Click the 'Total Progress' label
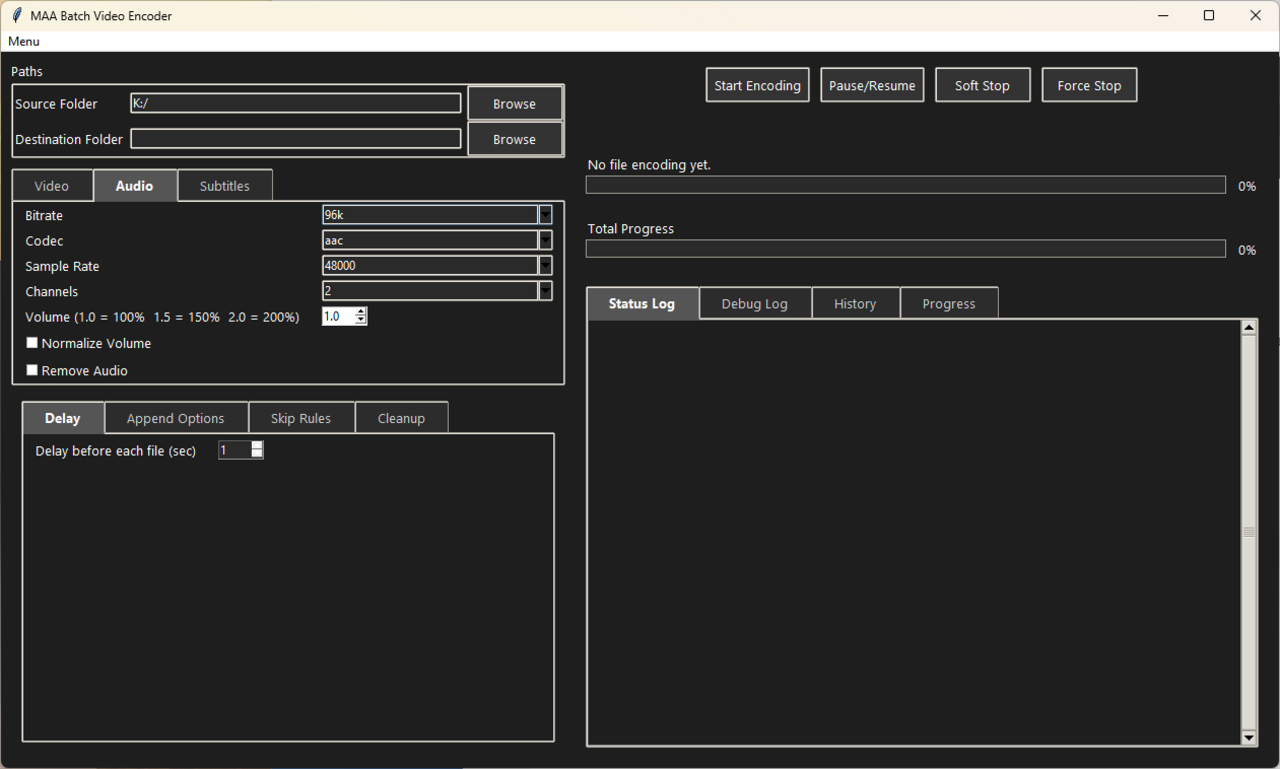 [631, 229]
